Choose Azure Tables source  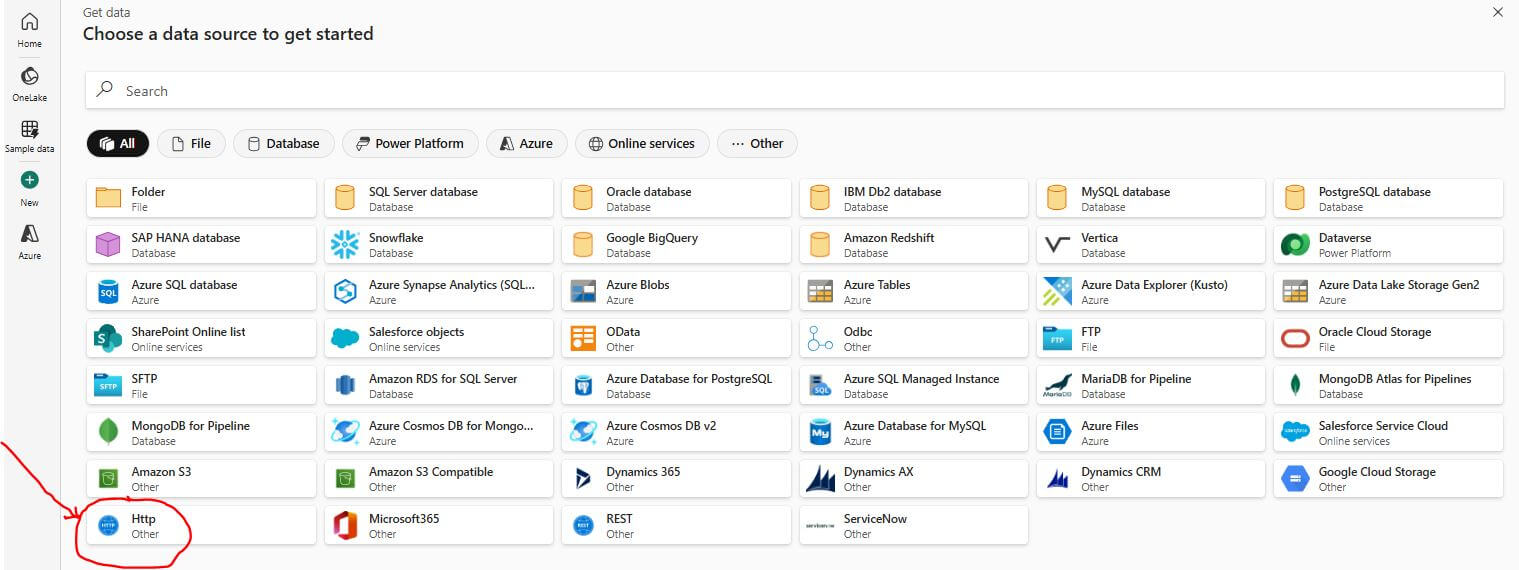[915, 292]
